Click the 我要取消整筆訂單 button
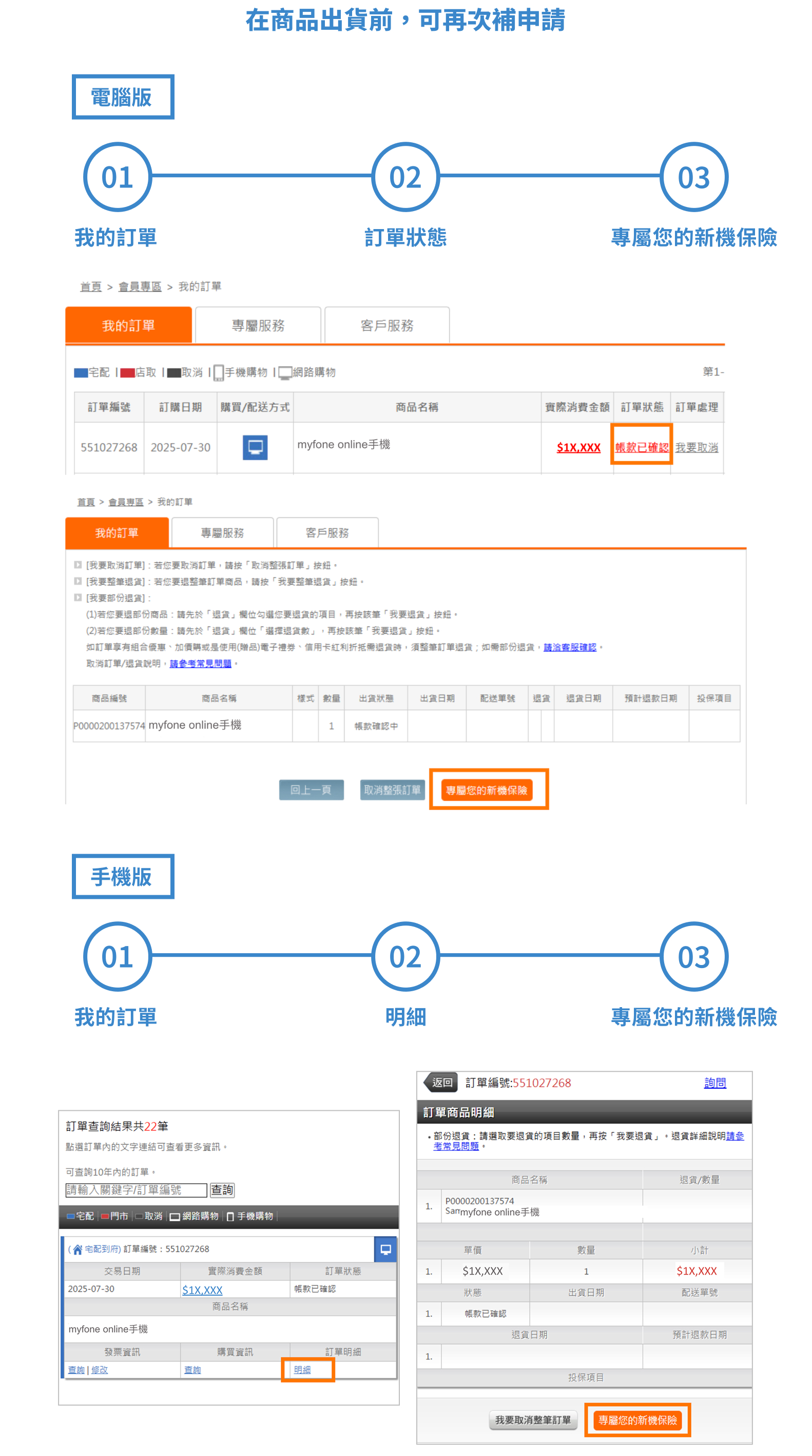 [x=532, y=1420]
